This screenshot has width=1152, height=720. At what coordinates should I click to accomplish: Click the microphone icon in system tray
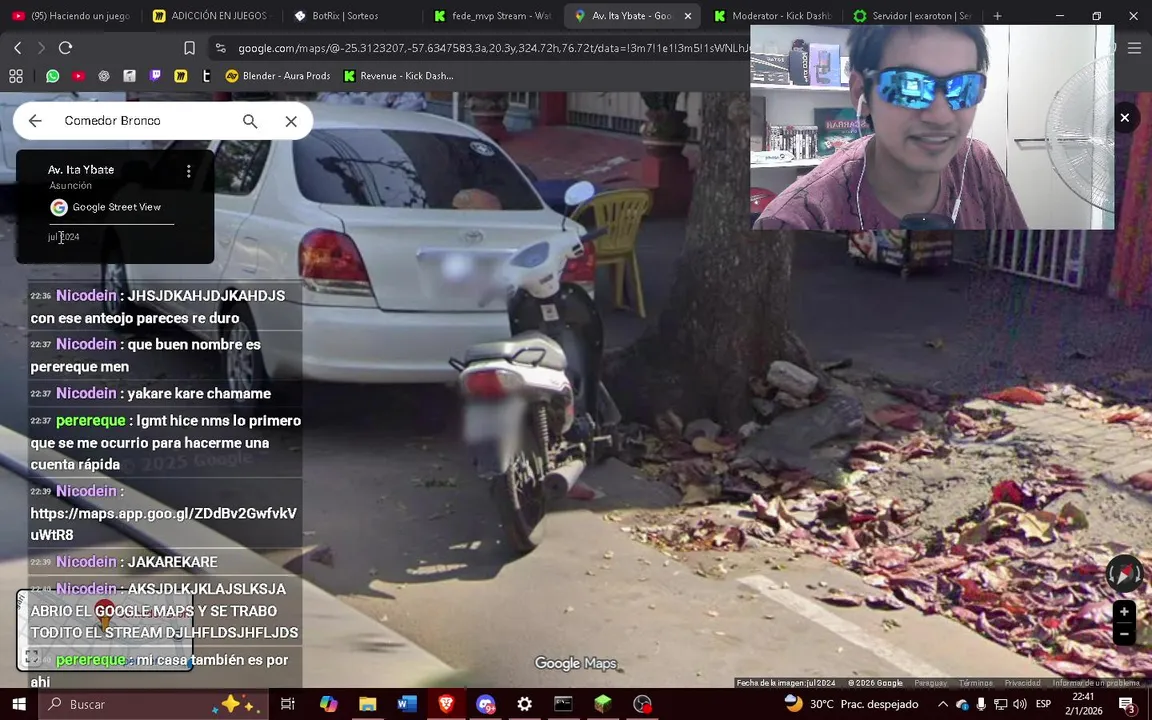(981, 704)
